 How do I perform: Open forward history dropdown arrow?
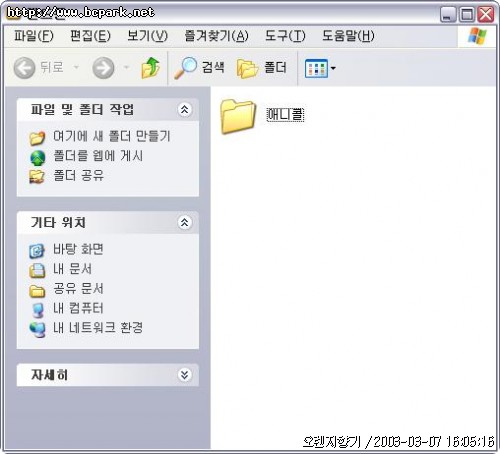[126, 68]
